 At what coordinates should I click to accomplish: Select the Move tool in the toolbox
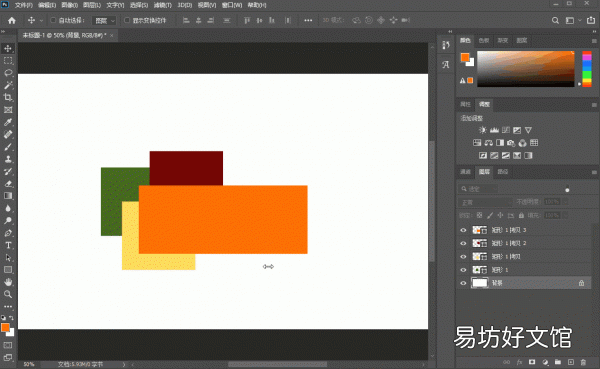(8, 48)
